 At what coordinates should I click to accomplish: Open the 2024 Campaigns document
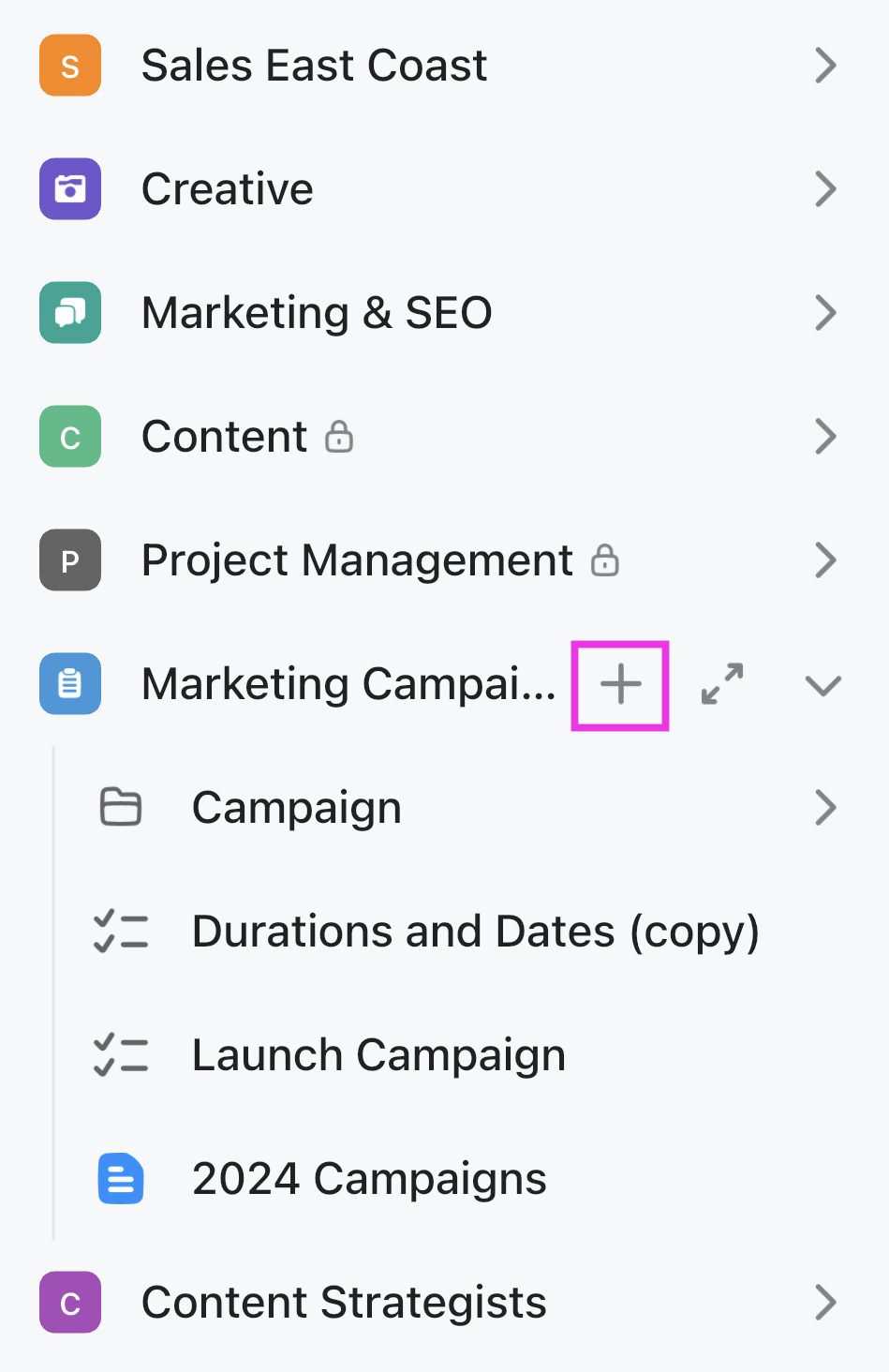coord(368,1178)
